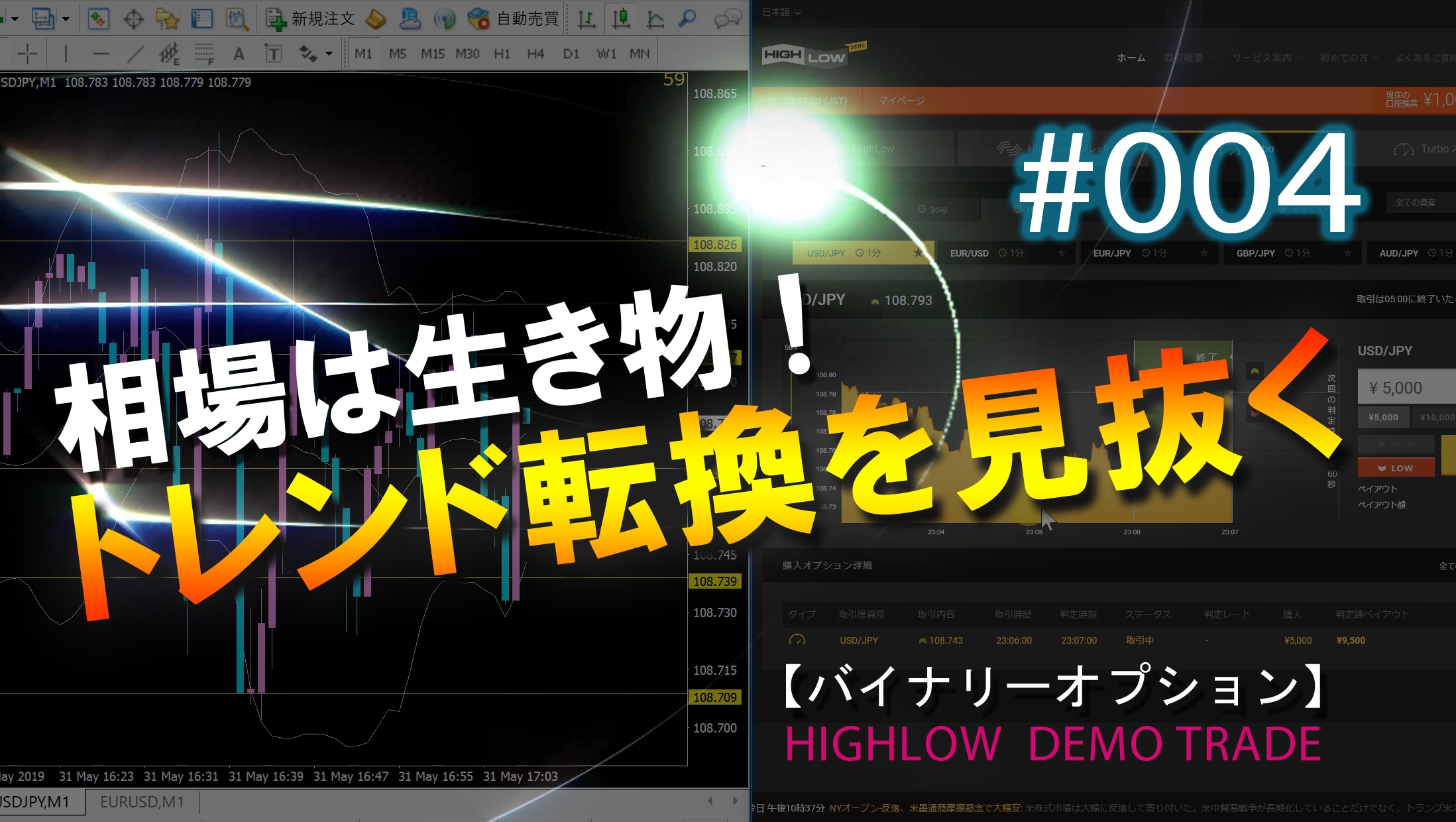Image resolution: width=1456 pixels, height=822 pixels.
Task: Switch timeframe to H4
Action: [x=535, y=54]
